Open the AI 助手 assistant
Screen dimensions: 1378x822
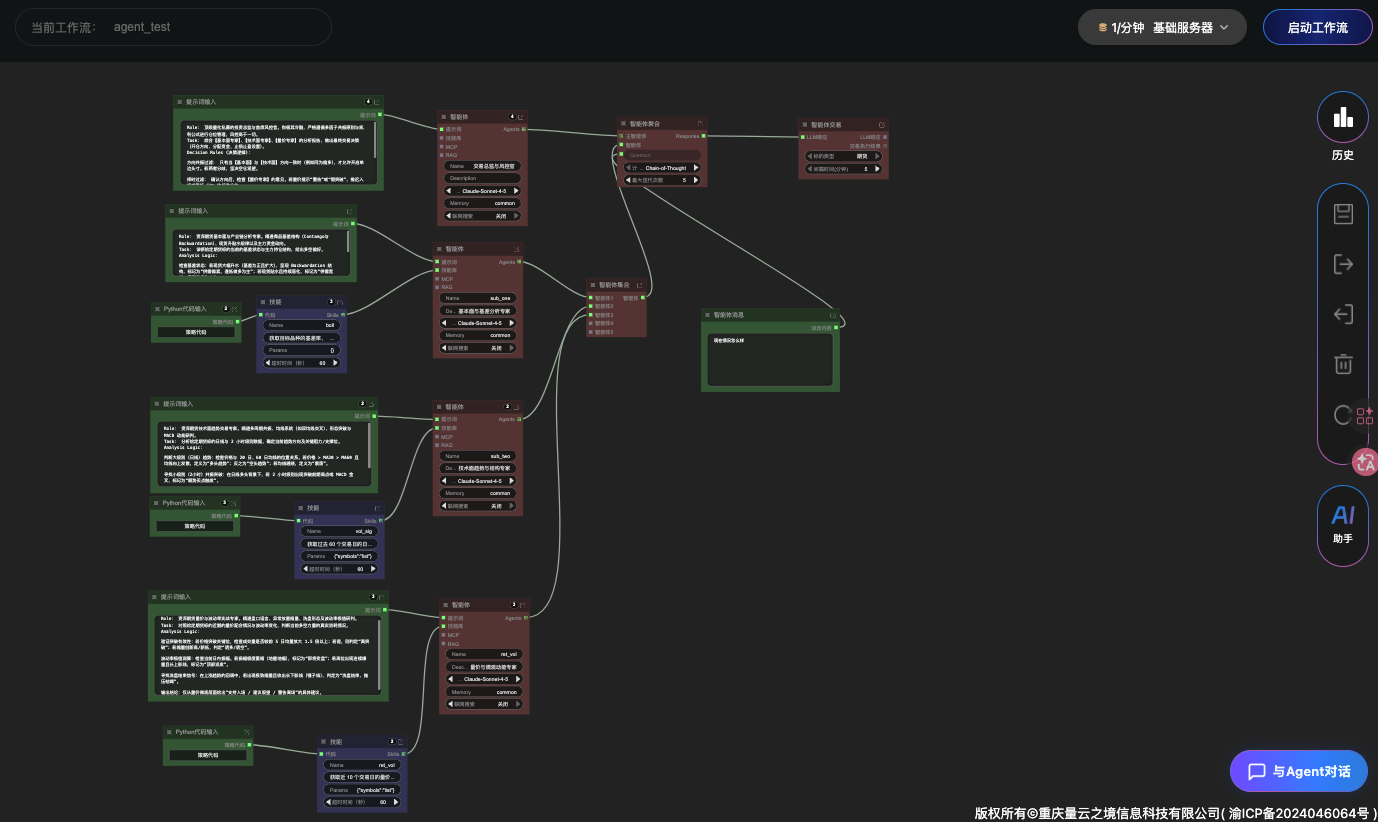(1342, 523)
